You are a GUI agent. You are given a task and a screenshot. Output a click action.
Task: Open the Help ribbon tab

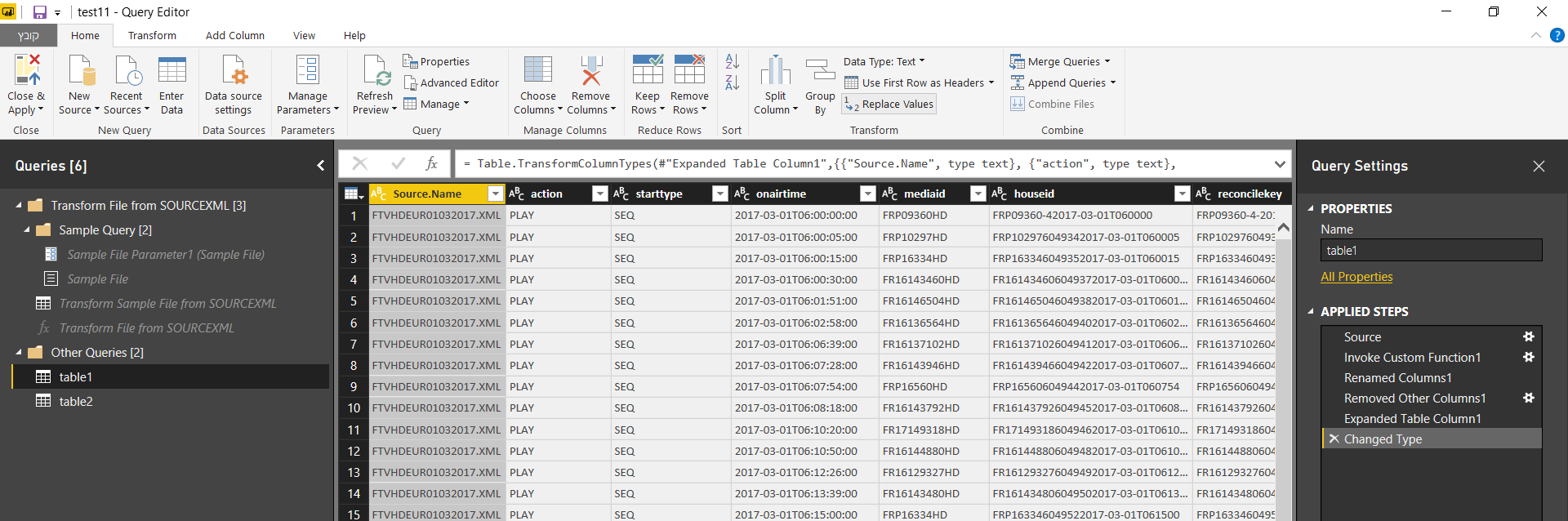(x=354, y=35)
